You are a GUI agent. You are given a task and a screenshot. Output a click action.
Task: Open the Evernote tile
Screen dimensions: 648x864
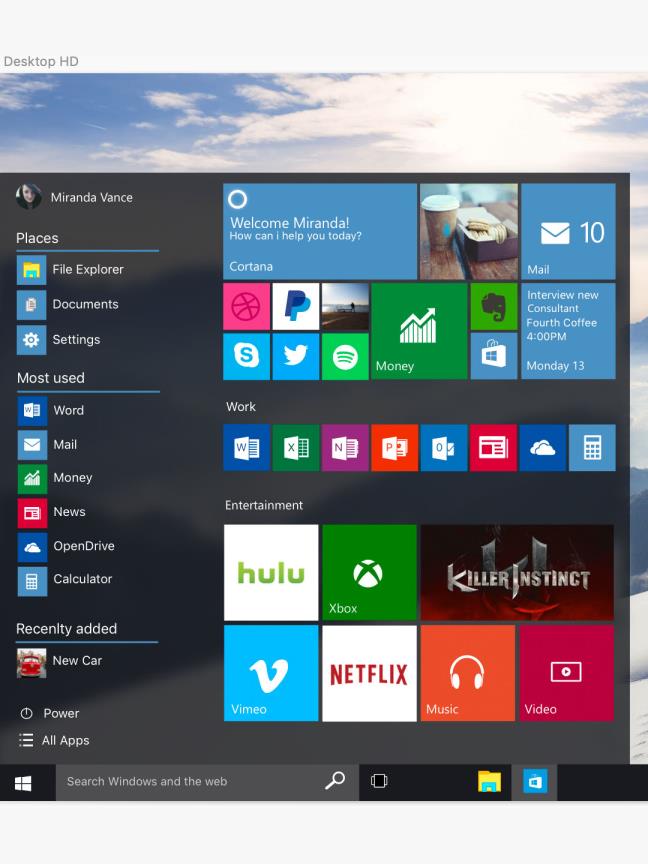[x=494, y=306]
